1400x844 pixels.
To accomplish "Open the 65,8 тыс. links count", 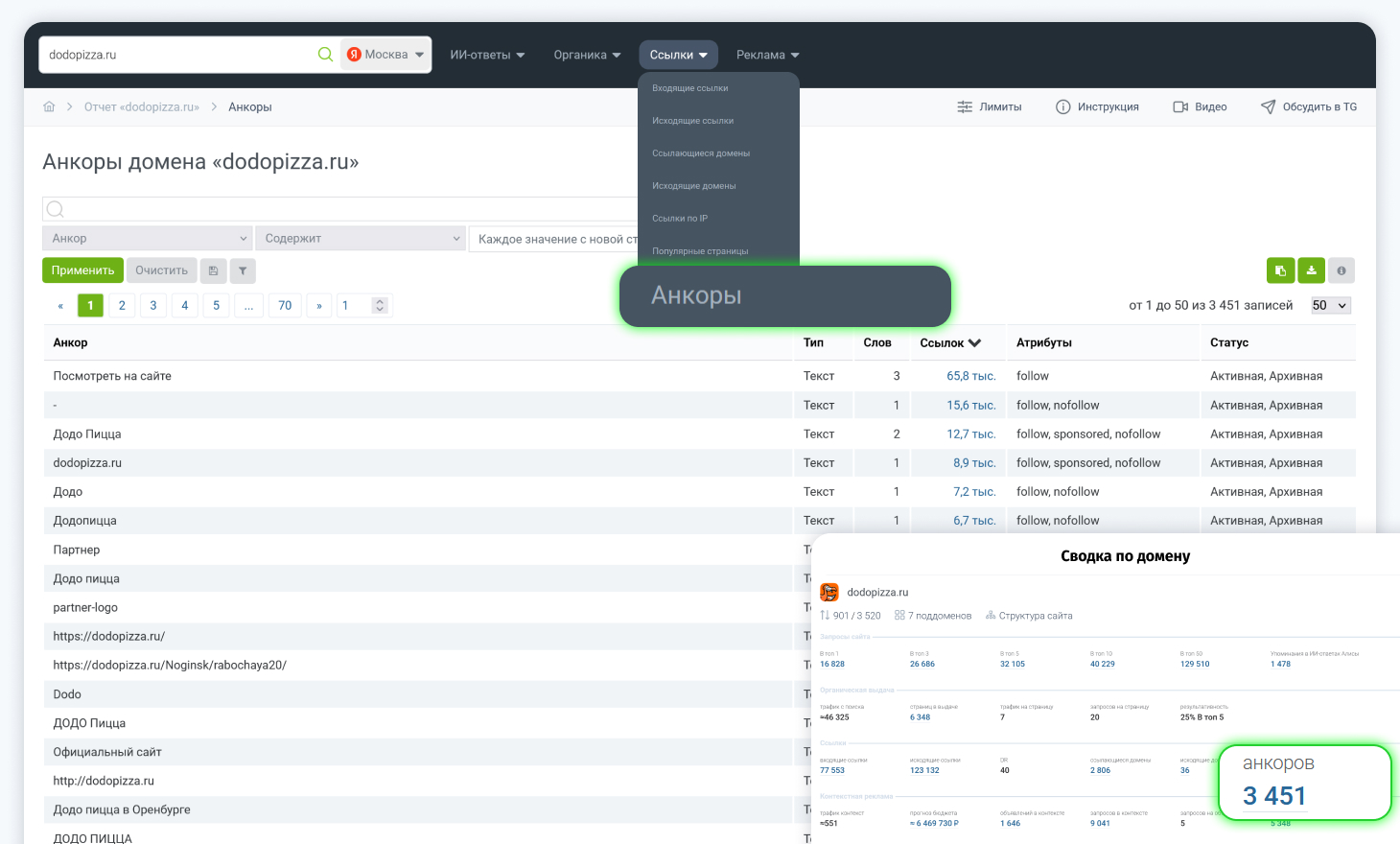I will tap(971, 376).
